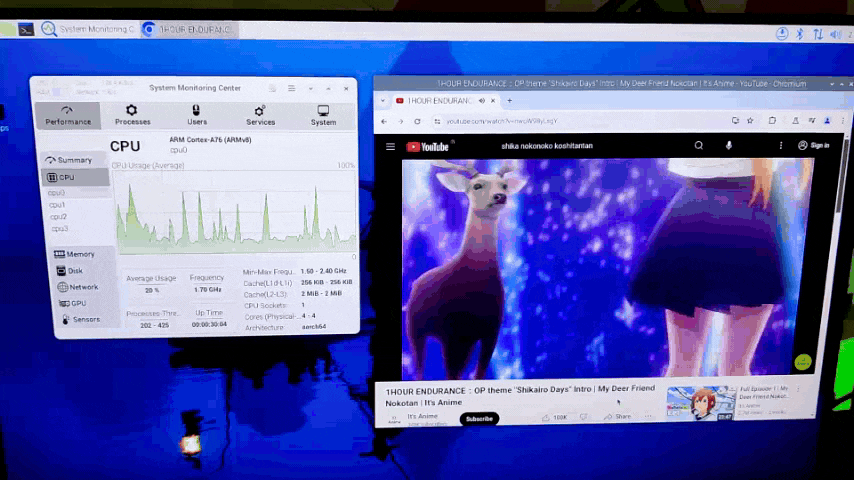The image size is (854, 480).
Task: Open the Users tab
Action: [197, 116]
